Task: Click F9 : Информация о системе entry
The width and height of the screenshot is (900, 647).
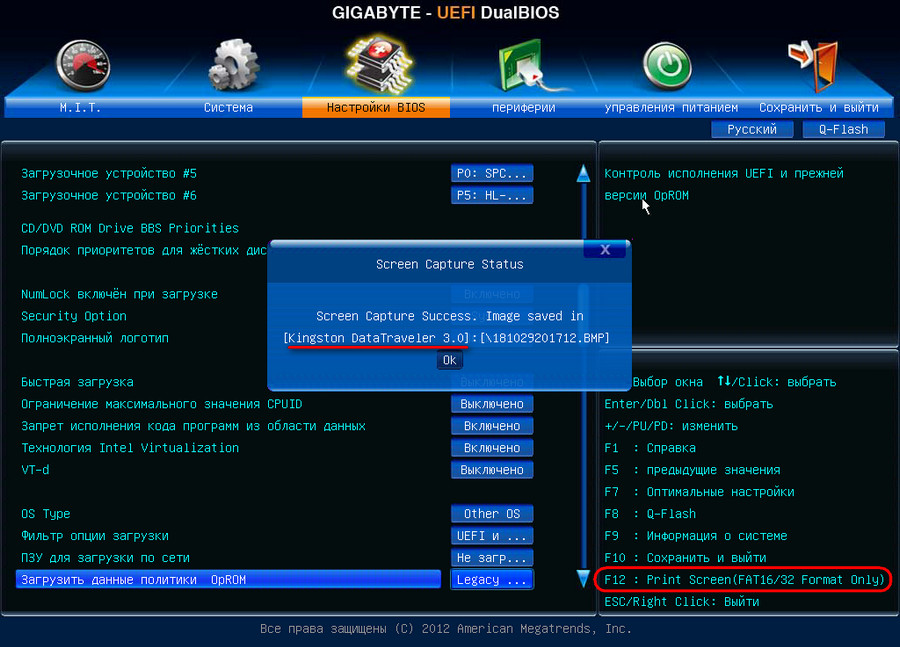Action: tap(696, 536)
